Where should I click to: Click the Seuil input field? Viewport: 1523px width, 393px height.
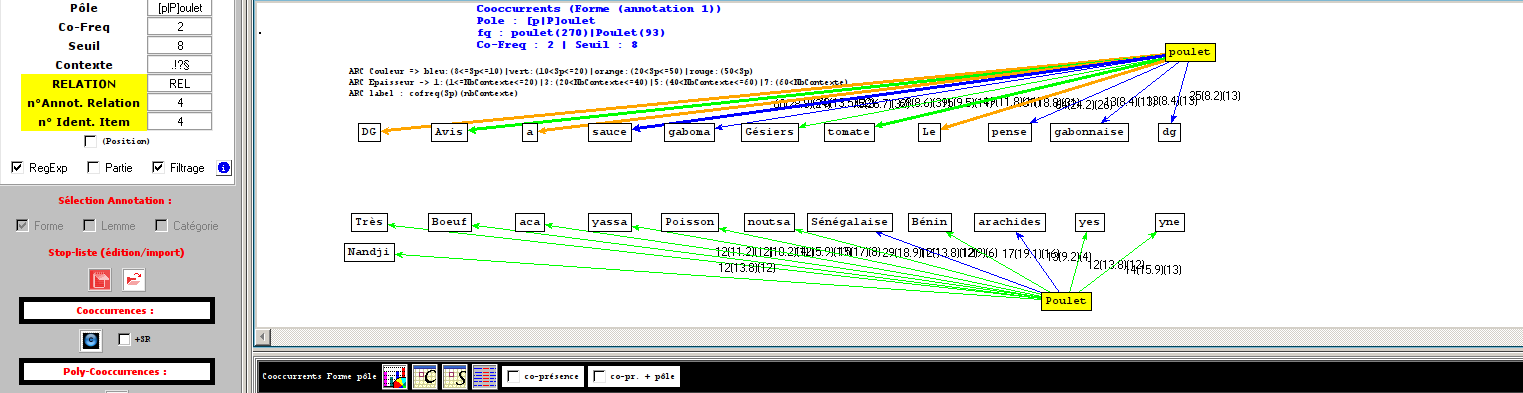179,46
